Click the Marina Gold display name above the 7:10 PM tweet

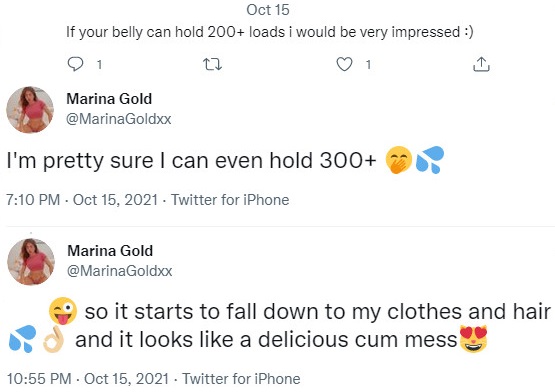click(x=109, y=99)
